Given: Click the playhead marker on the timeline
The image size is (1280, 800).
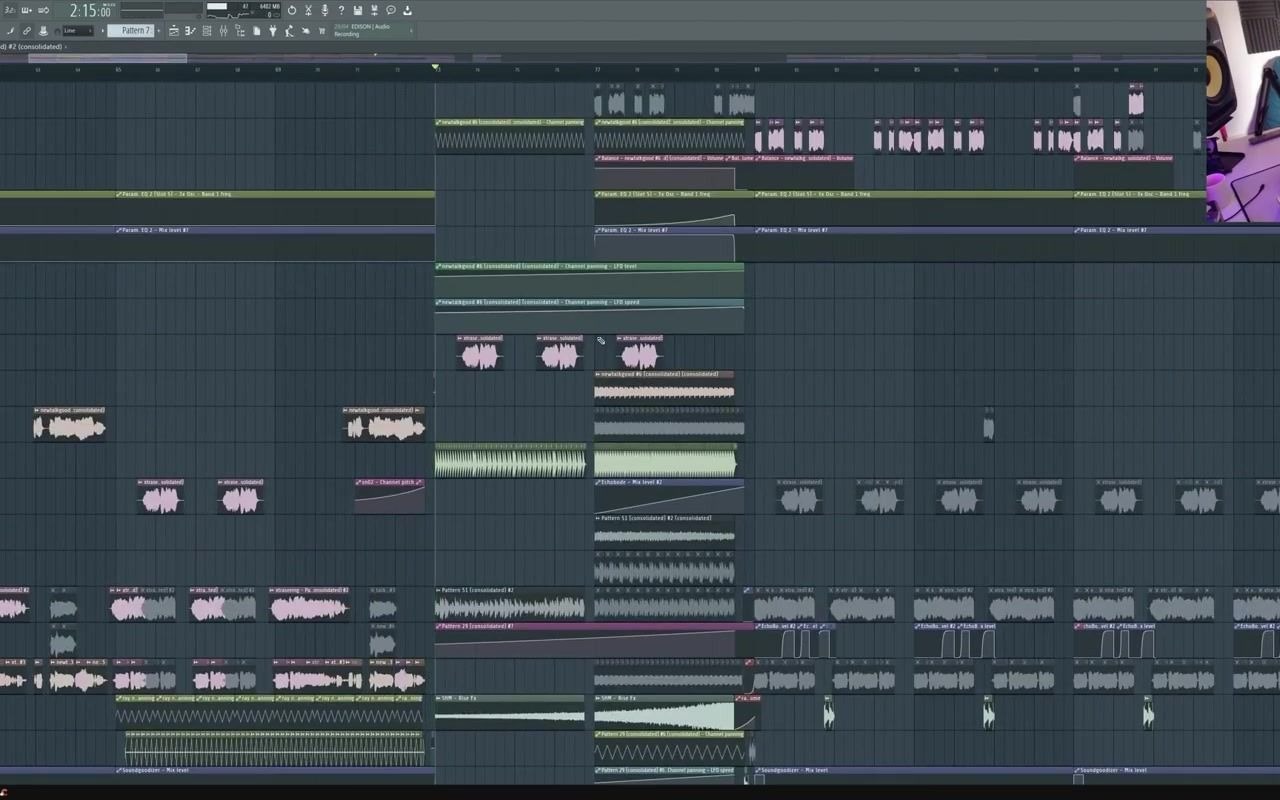Looking at the screenshot, I should click(x=435, y=67).
